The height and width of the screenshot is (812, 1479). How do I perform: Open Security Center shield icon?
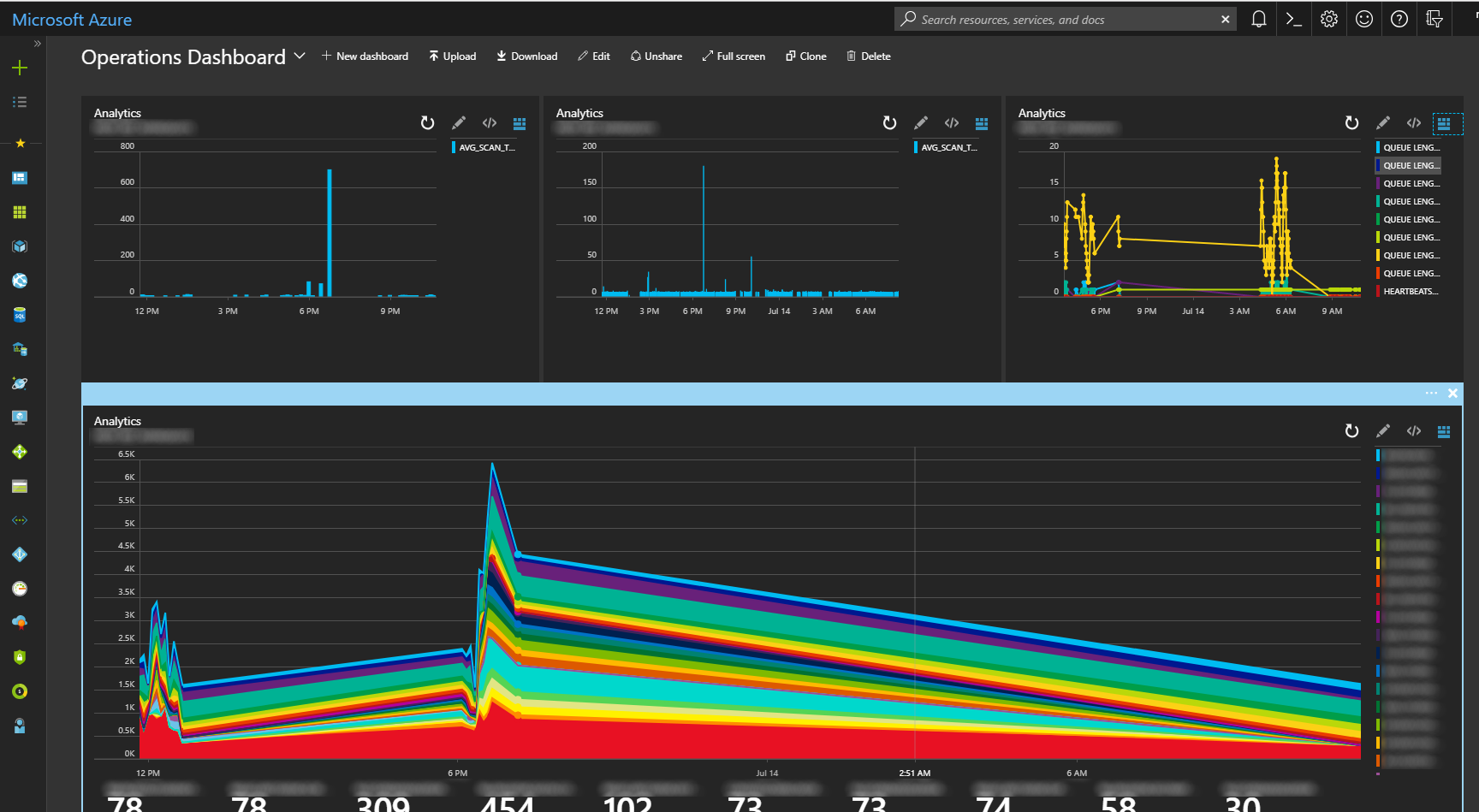20,657
